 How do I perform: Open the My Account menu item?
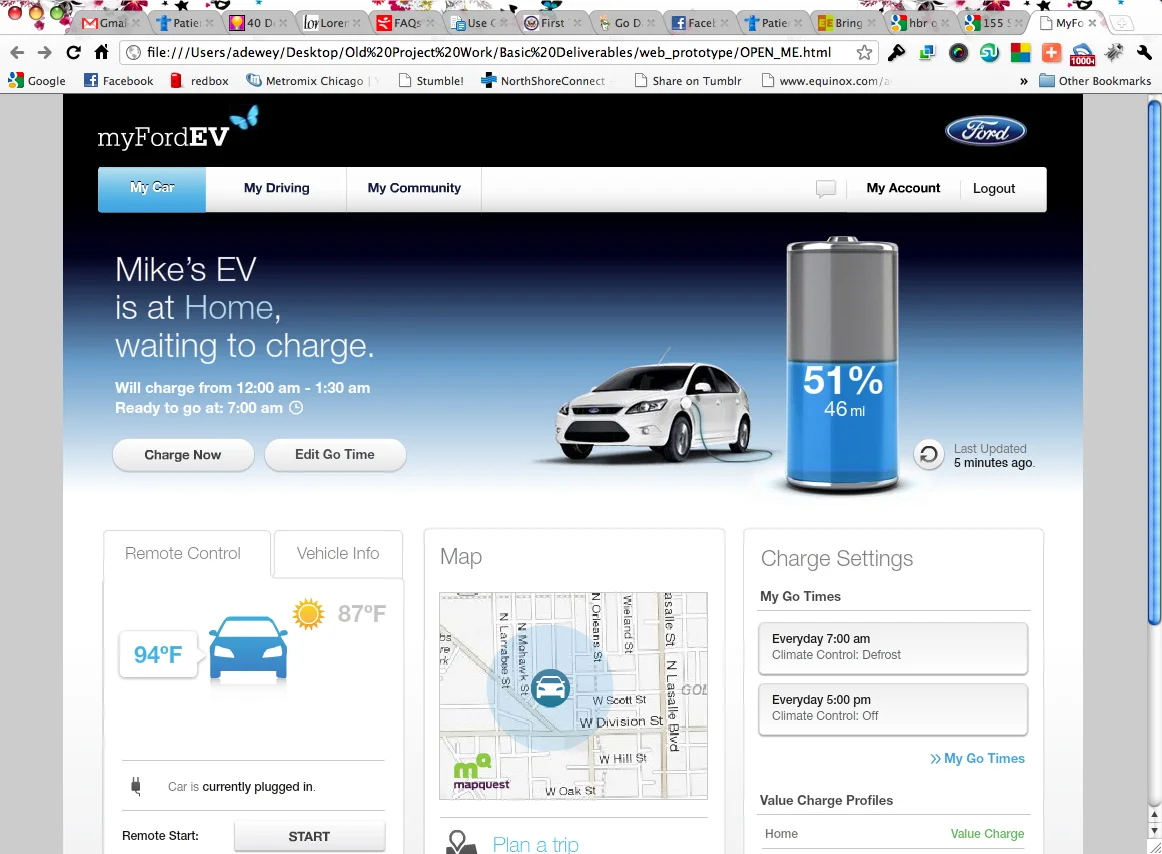tap(903, 188)
